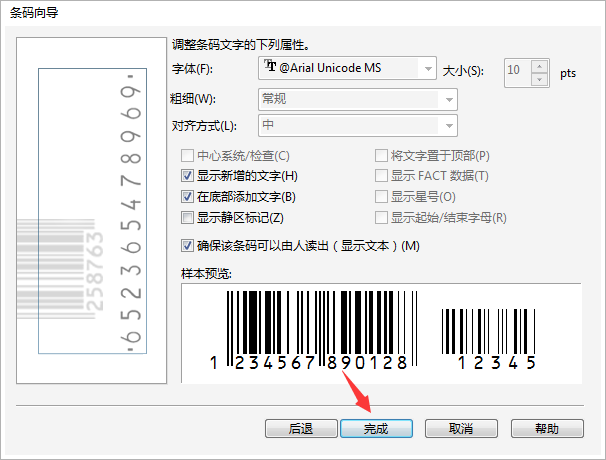
Task: Click the pts unit label
Action: click(568, 73)
